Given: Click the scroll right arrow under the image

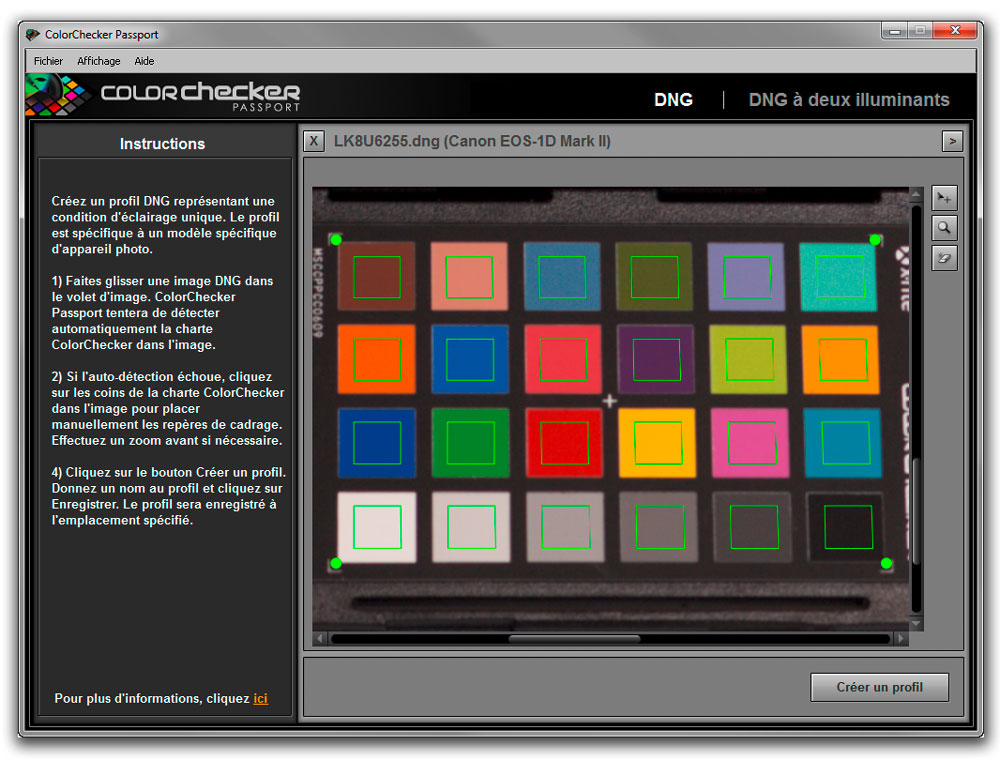Looking at the screenshot, I should [x=901, y=638].
